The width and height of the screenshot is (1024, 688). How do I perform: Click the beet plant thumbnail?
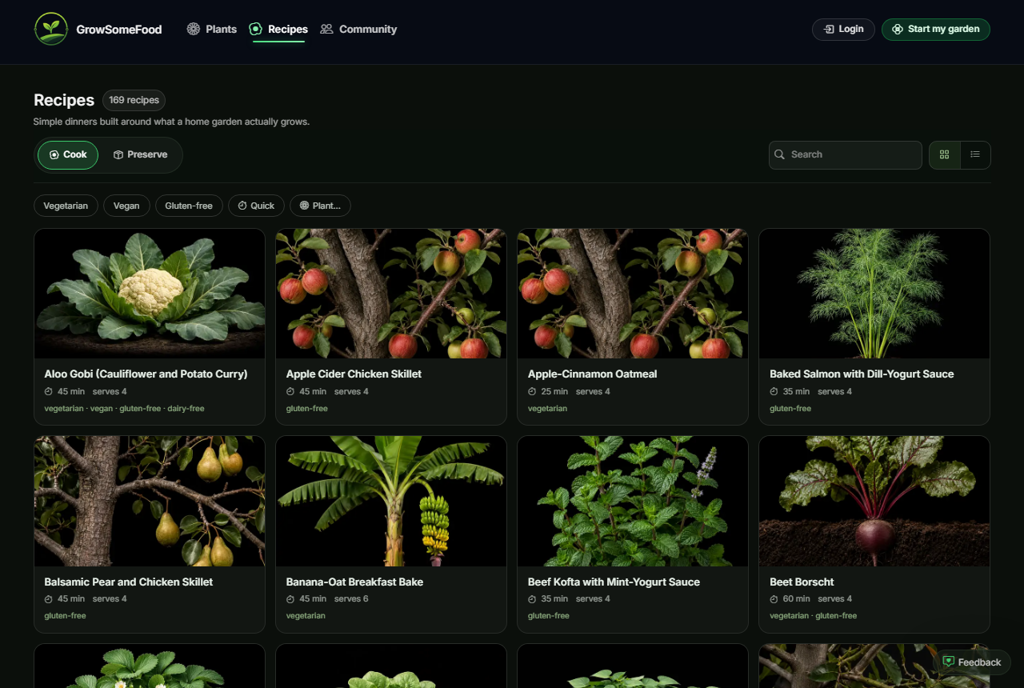tap(874, 501)
